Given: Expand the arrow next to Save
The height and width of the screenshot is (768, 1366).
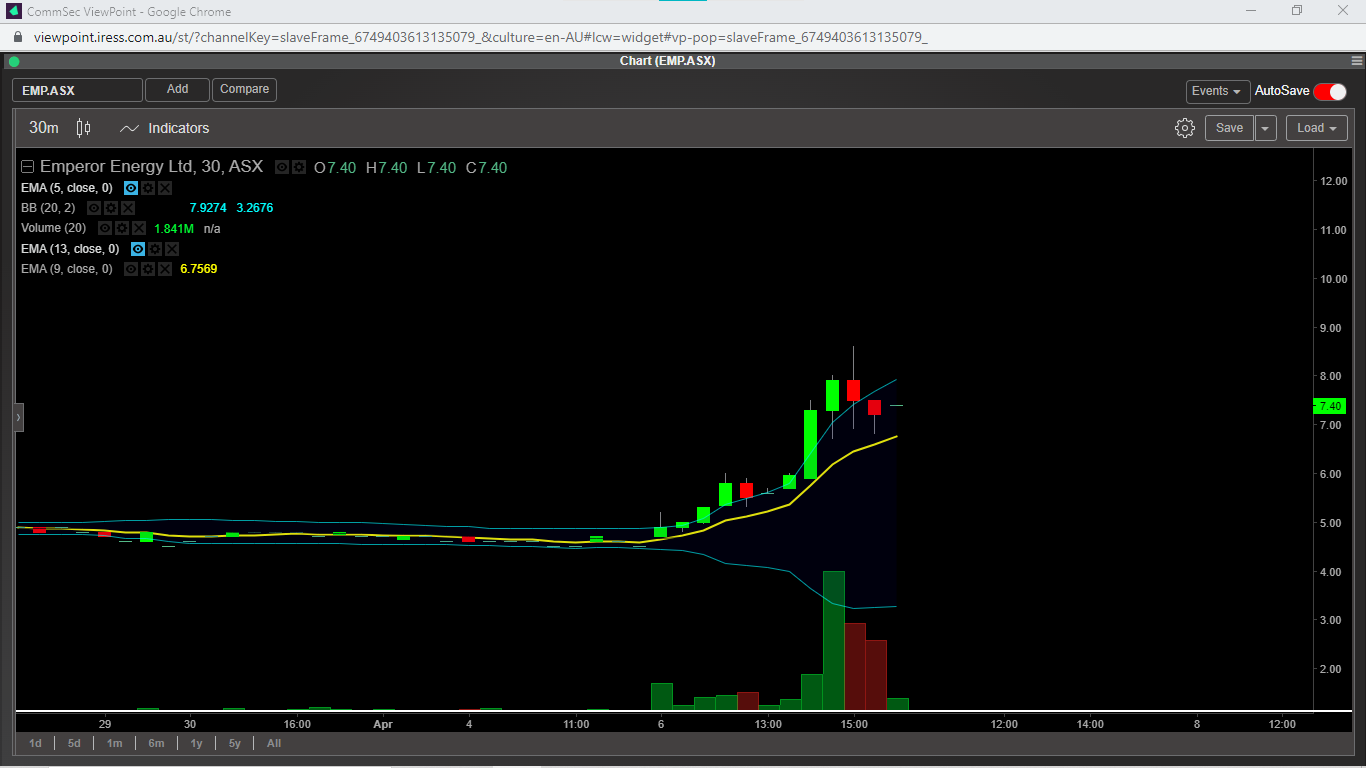Looking at the screenshot, I should point(1266,128).
